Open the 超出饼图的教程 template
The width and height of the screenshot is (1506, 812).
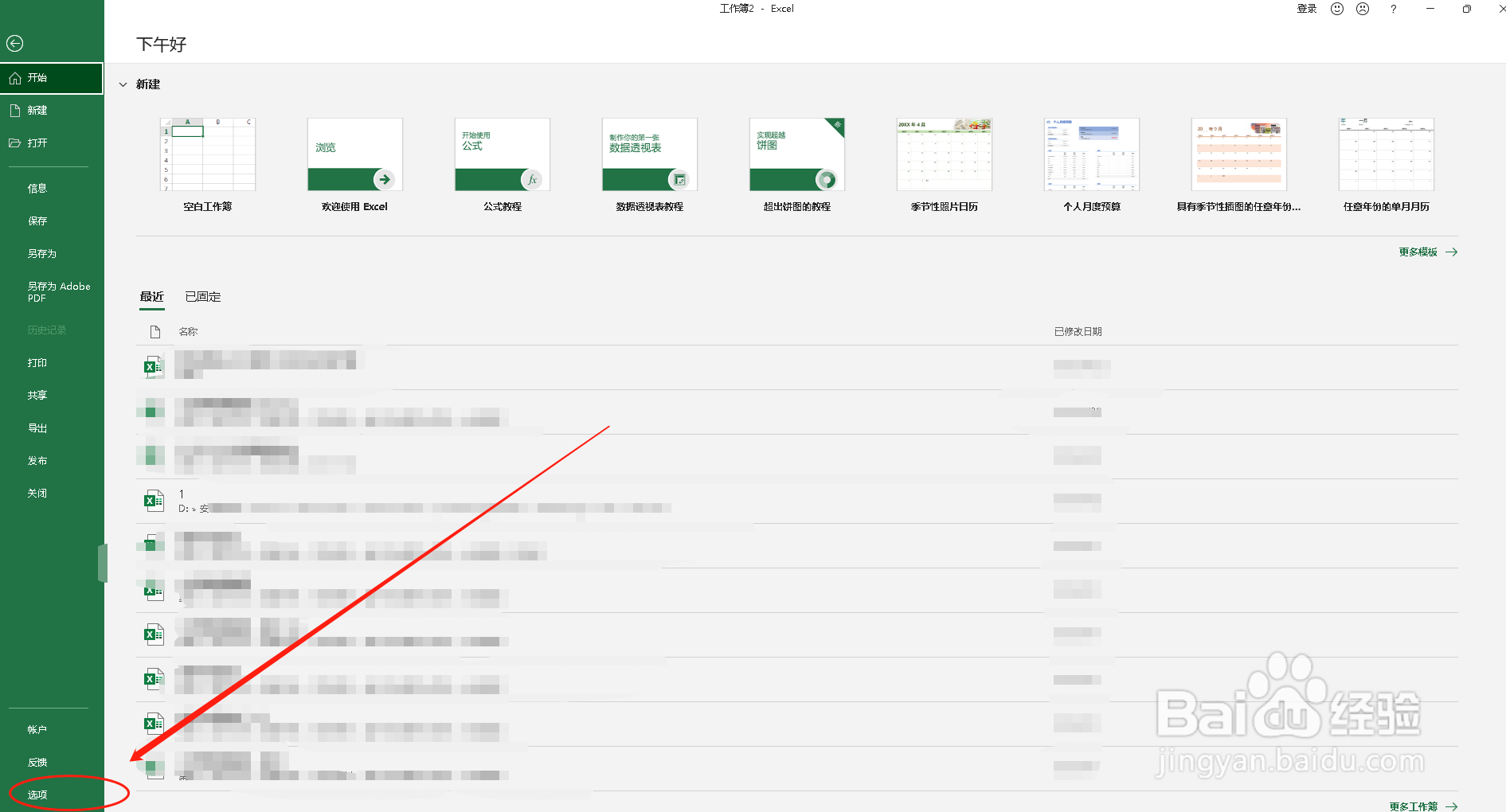pyautogui.click(x=797, y=154)
